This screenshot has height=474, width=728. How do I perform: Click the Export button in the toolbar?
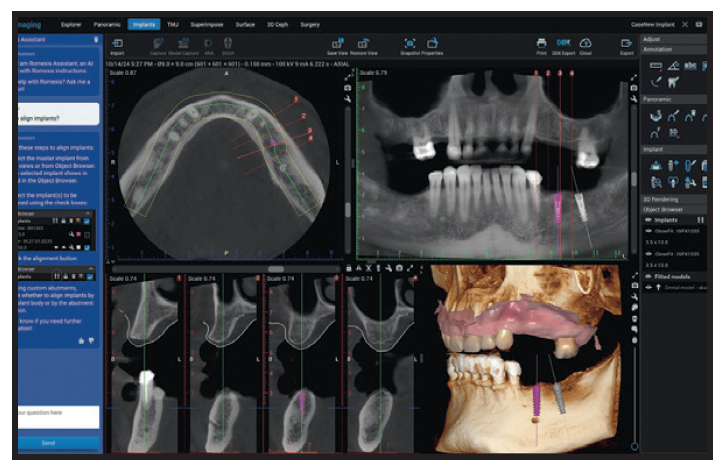(627, 44)
